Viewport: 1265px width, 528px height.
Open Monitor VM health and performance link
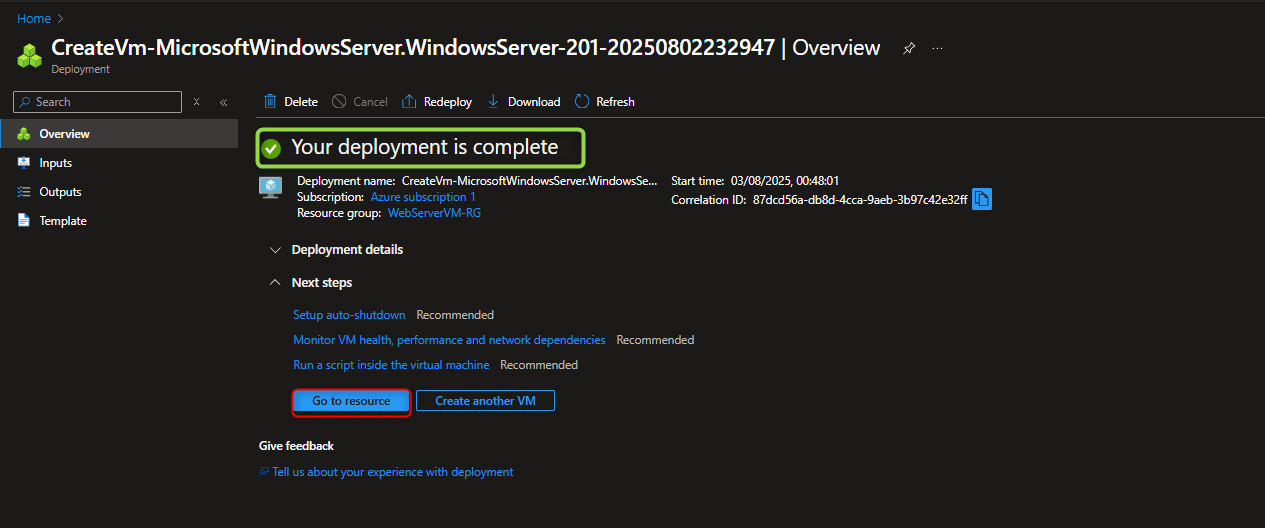[449, 340]
